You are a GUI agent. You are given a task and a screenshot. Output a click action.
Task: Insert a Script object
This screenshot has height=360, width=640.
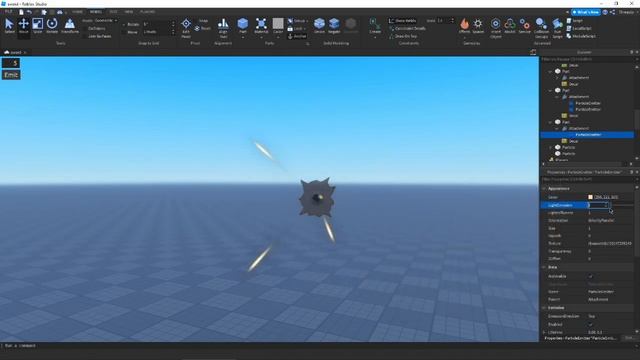[575, 20]
